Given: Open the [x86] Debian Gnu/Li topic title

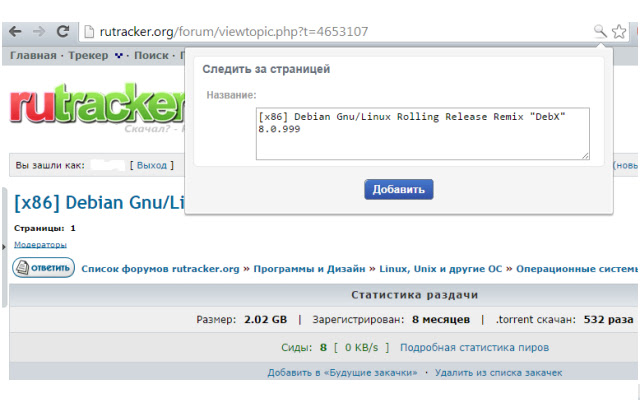Looking at the screenshot, I should (99, 202).
